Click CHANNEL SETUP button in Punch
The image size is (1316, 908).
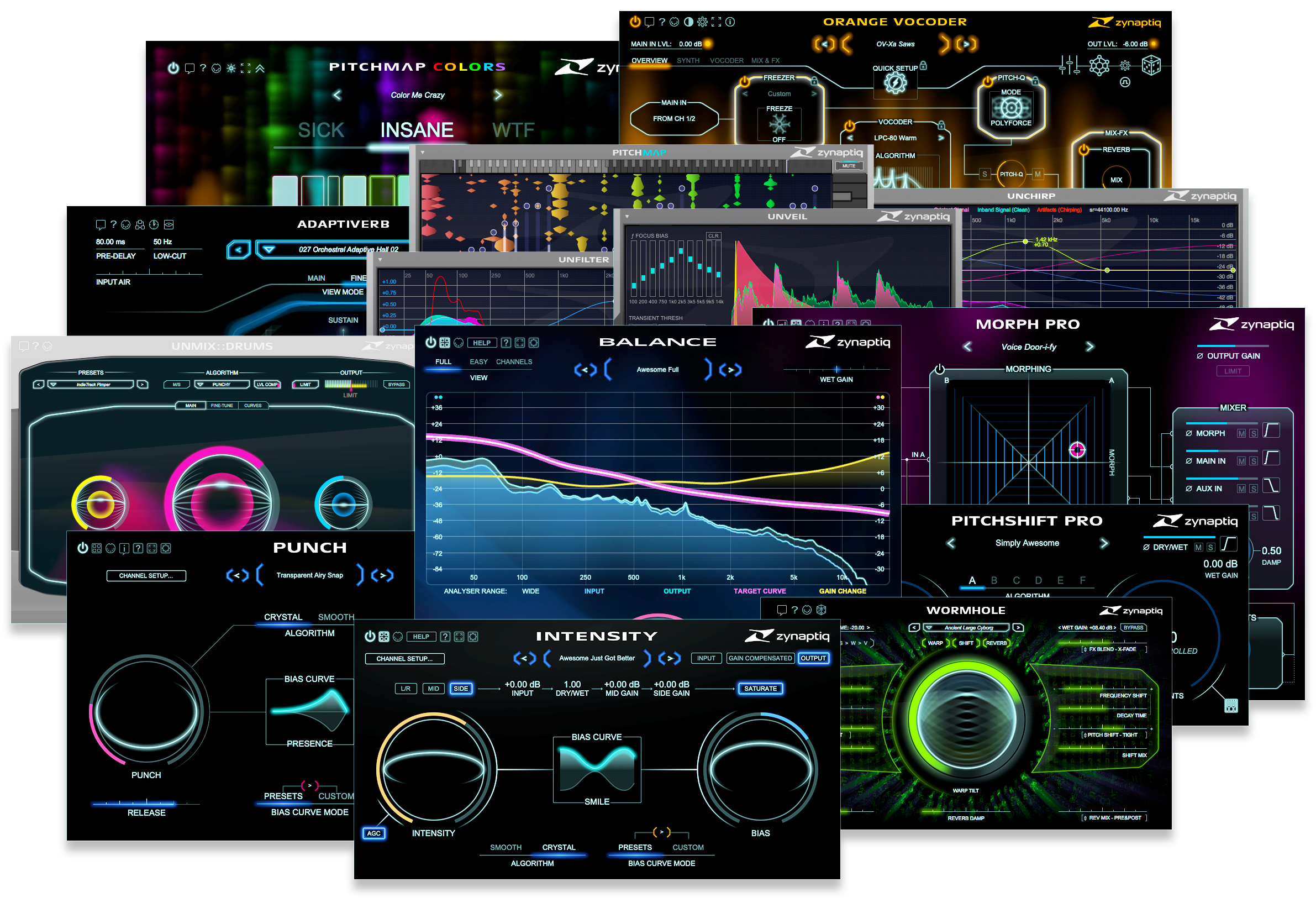146,576
